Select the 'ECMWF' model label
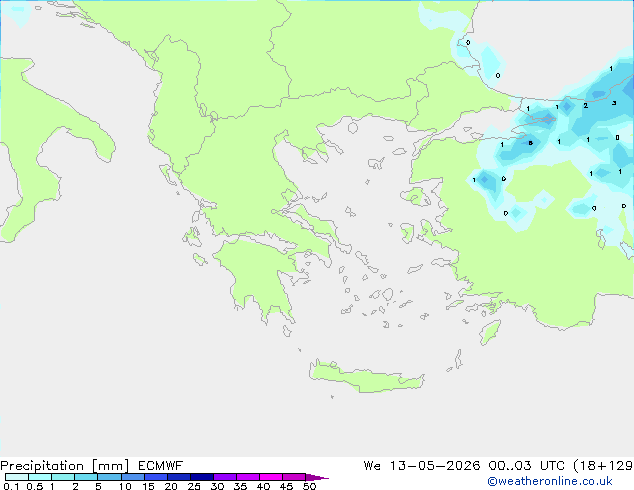Screen dimensions: 634x490 (x=161, y=466)
